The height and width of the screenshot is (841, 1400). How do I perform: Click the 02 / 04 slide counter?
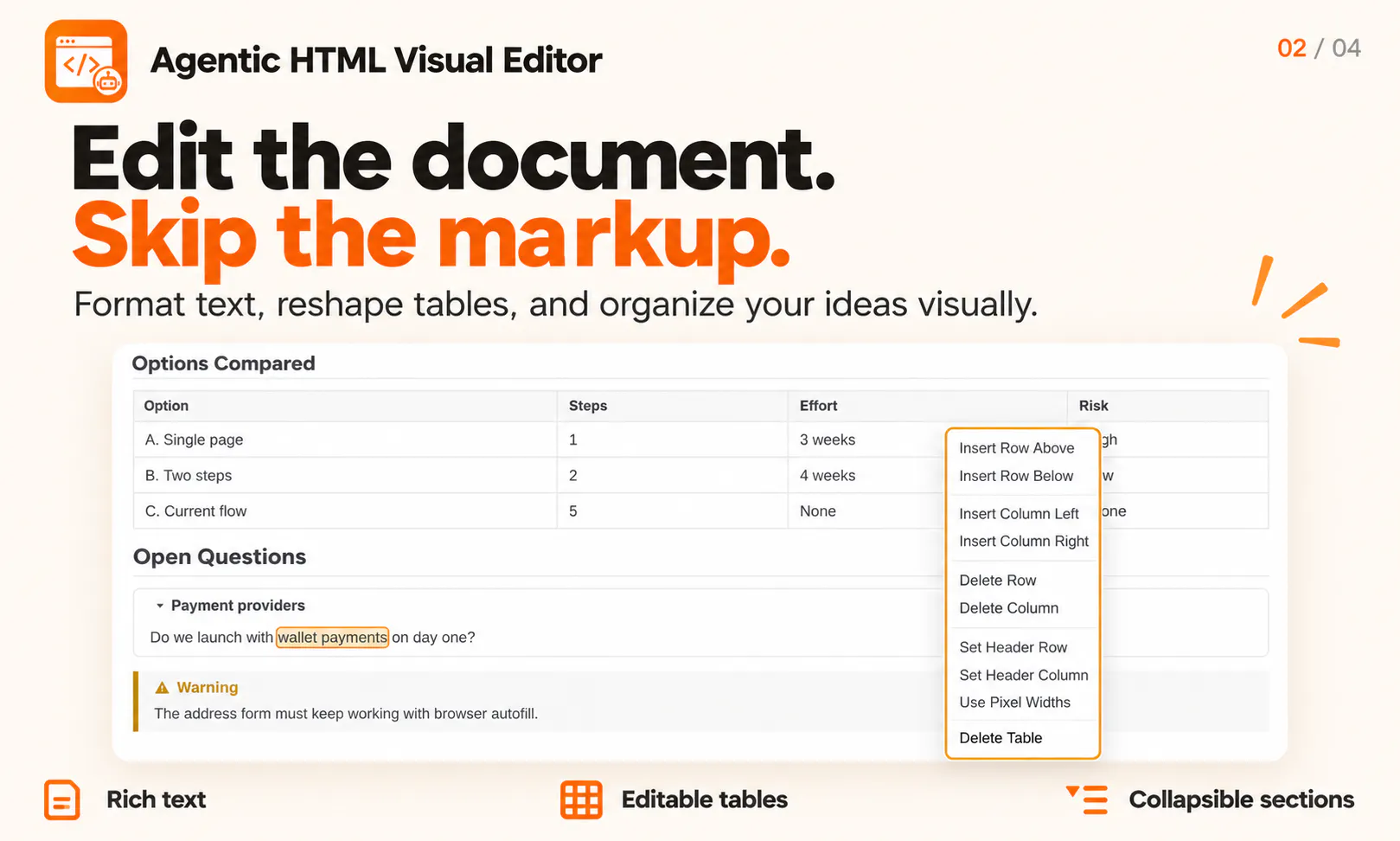click(x=1319, y=48)
